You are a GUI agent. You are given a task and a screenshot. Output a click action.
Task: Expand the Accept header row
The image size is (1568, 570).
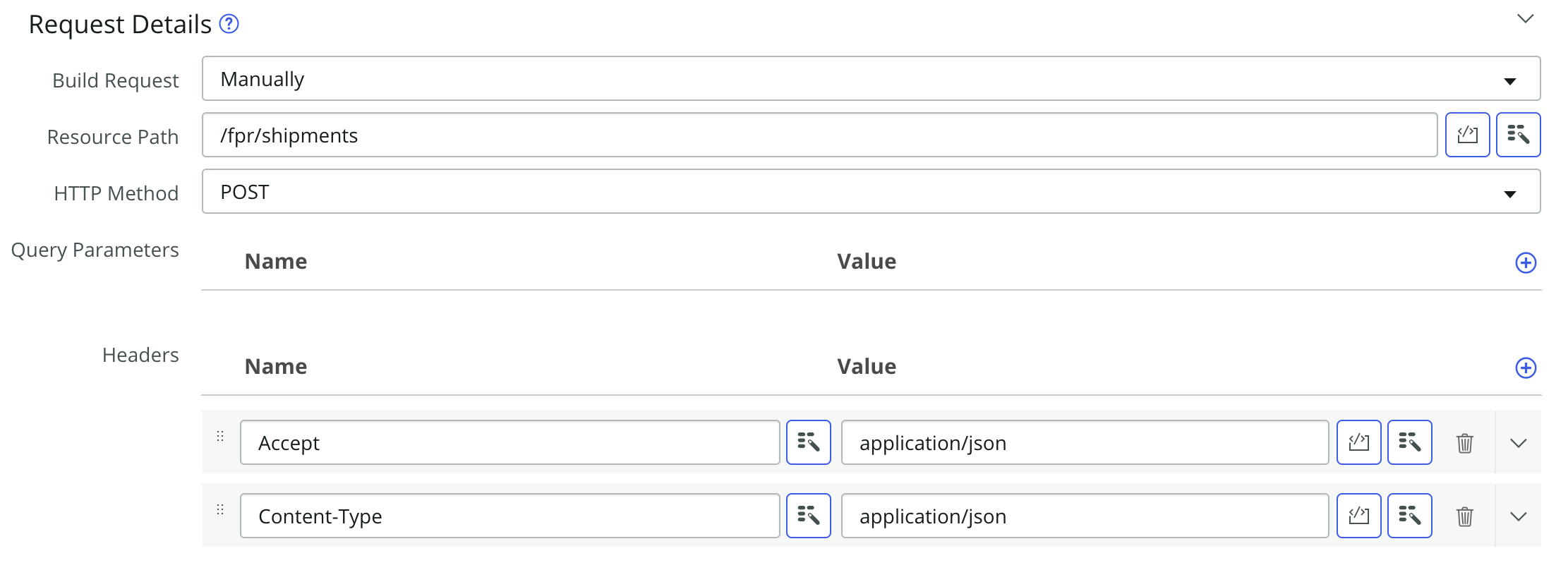pyautogui.click(x=1519, y=443)
